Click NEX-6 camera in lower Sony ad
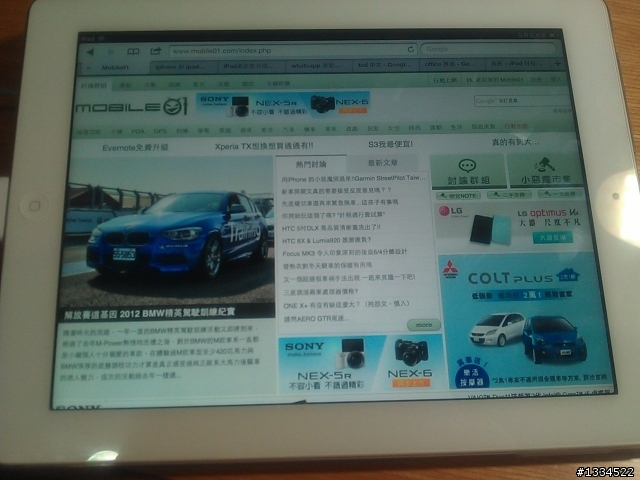The height and width of the screenshot is (480, 640). (x=411, y=353)
